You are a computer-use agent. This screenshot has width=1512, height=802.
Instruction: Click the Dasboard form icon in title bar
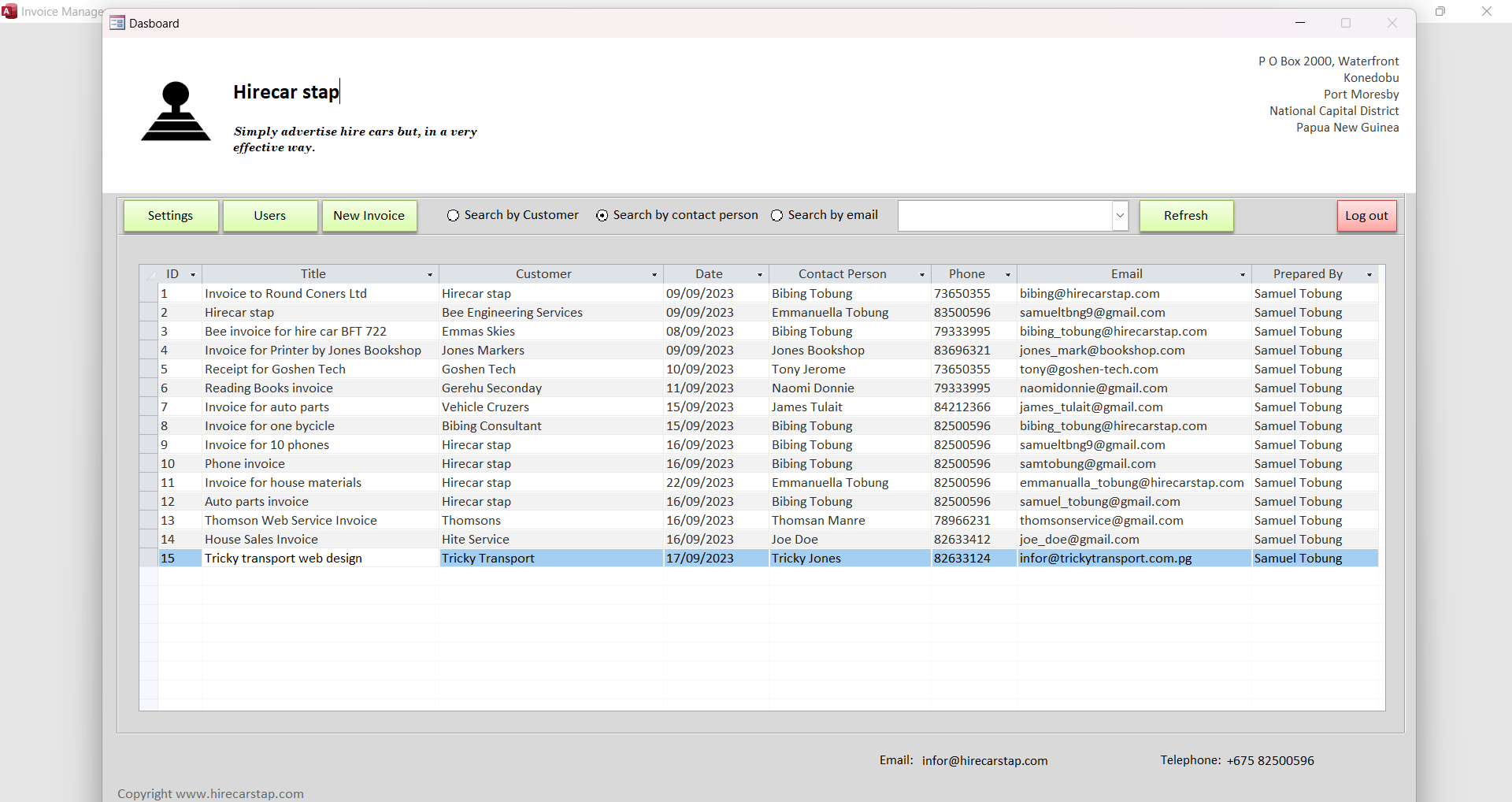click(x=117, y=23)
